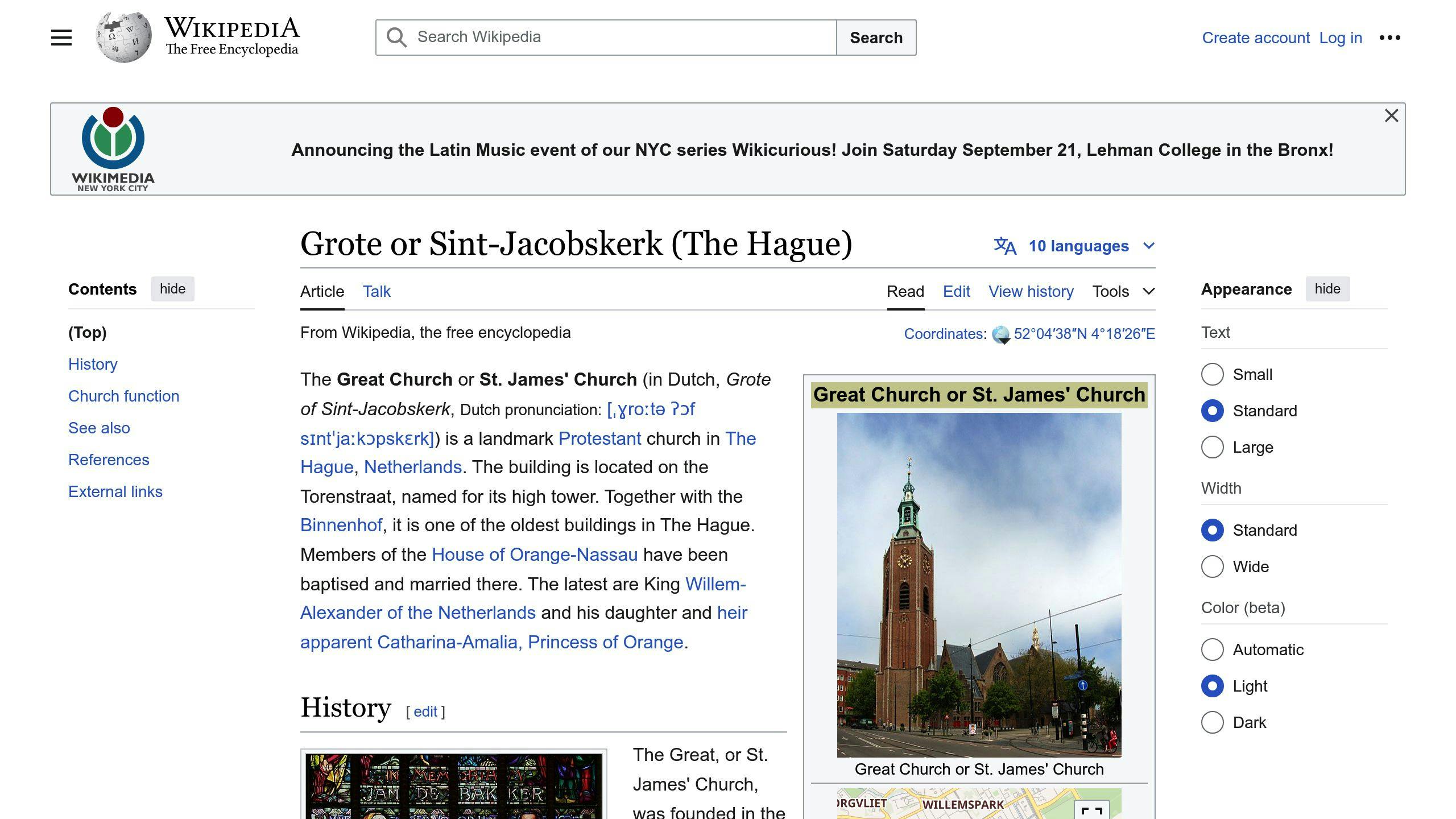Open the Read tab
1456x819 pixels.
pyautogui.click(x=905, y=291)
